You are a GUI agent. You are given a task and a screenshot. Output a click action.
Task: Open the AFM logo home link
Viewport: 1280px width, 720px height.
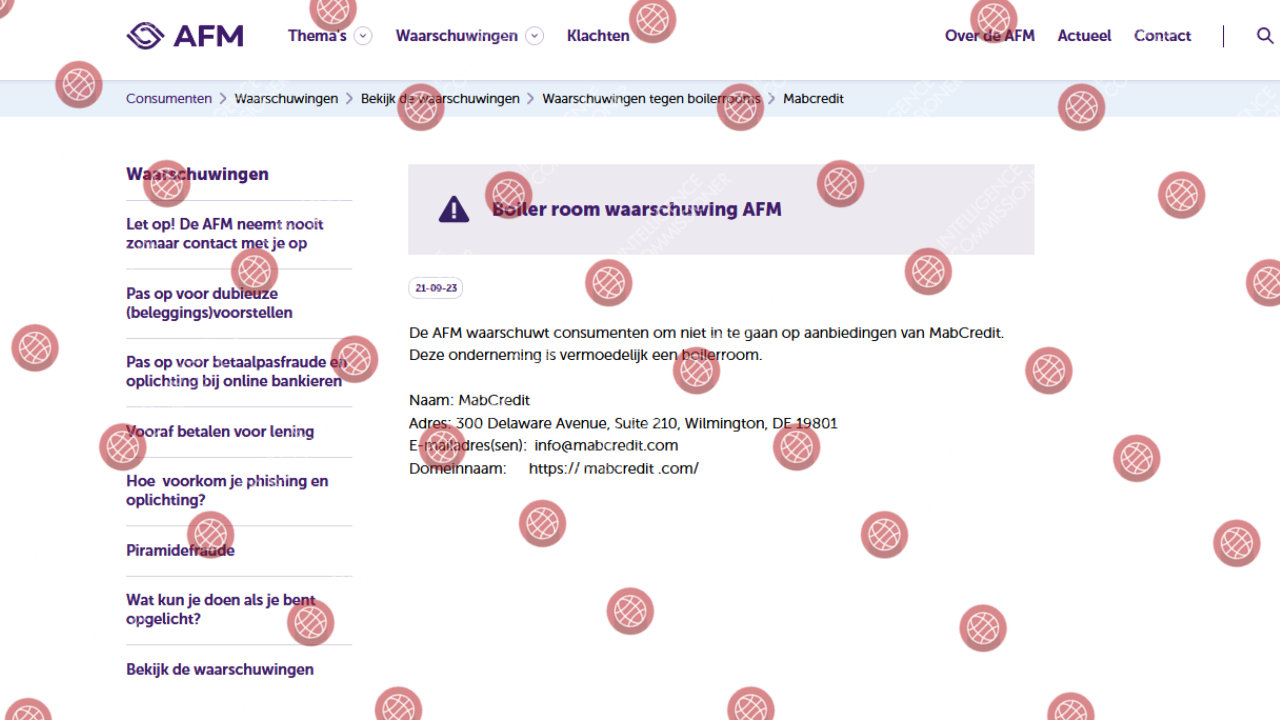click(185, 36)
